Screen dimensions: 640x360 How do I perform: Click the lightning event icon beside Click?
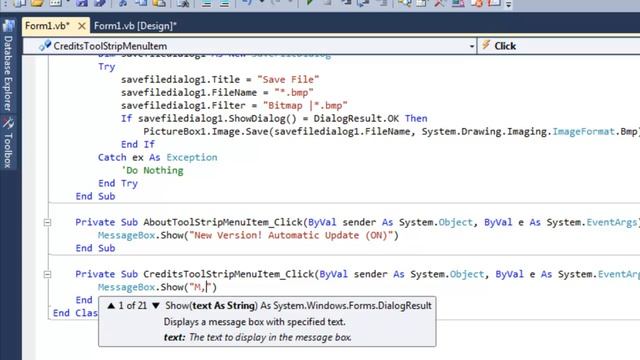coord(486,45)
